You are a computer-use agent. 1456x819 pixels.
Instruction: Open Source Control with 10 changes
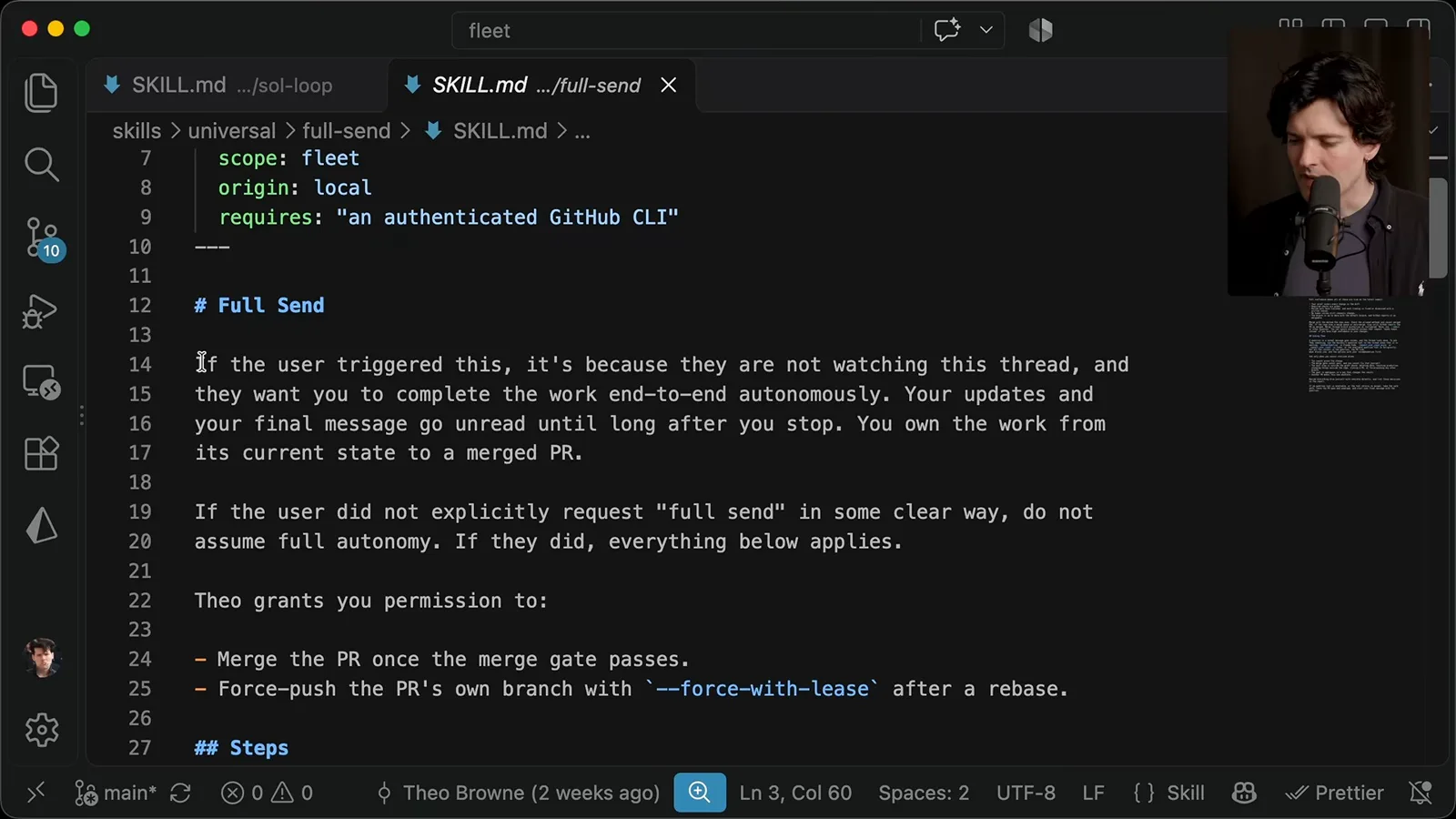43,239
